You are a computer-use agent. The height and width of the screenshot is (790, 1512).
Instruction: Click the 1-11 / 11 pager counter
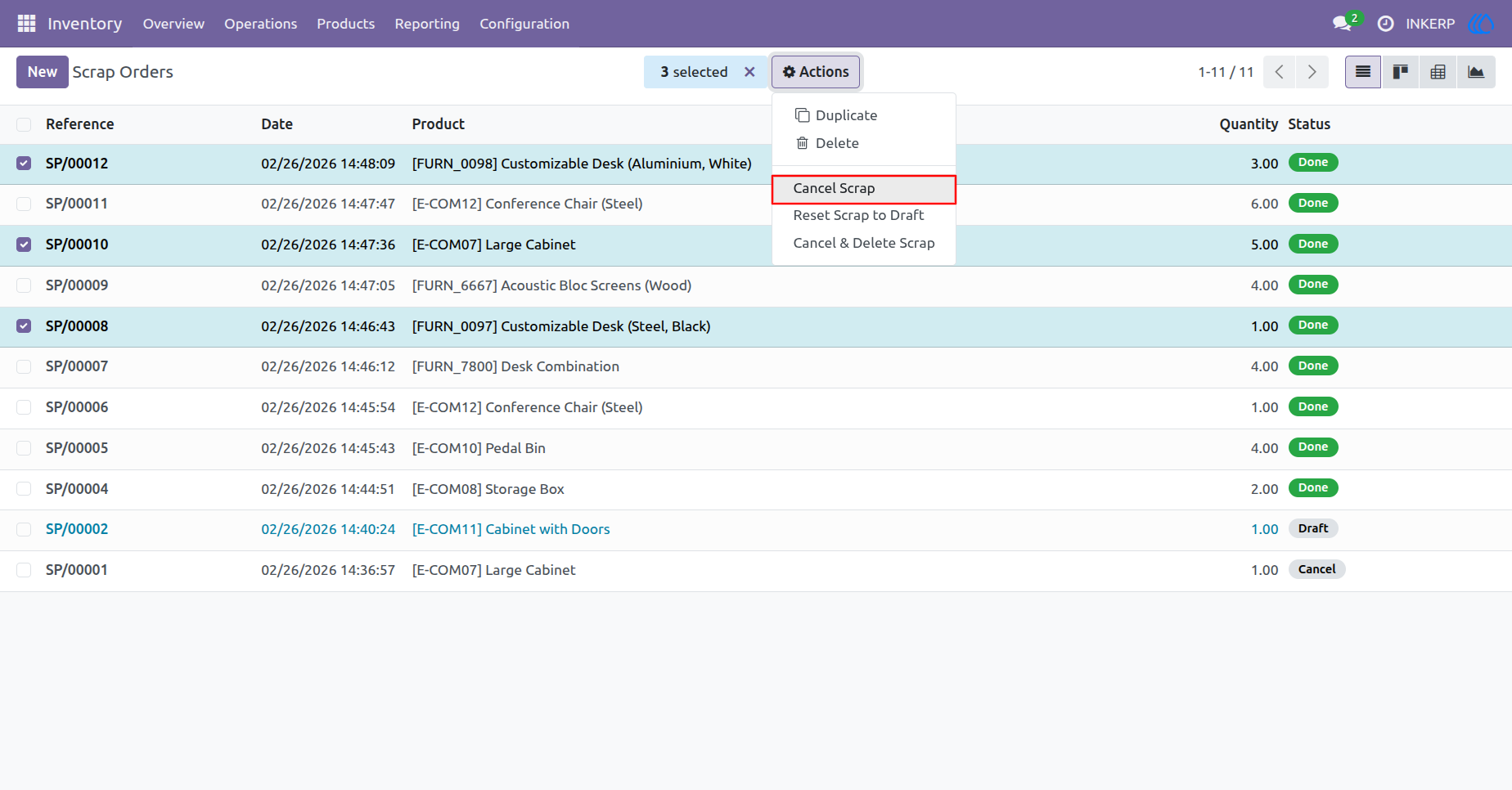1226,72
